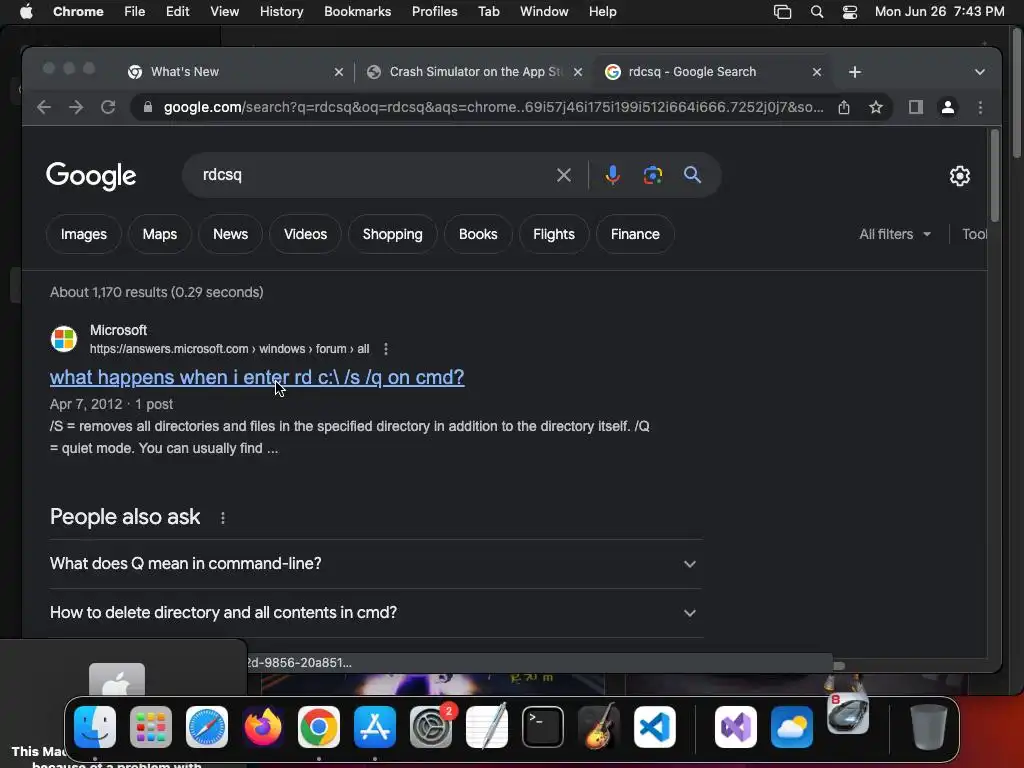Filter results by Maps
Screen dimensions: 1024x768
click(x=159, y=234)
